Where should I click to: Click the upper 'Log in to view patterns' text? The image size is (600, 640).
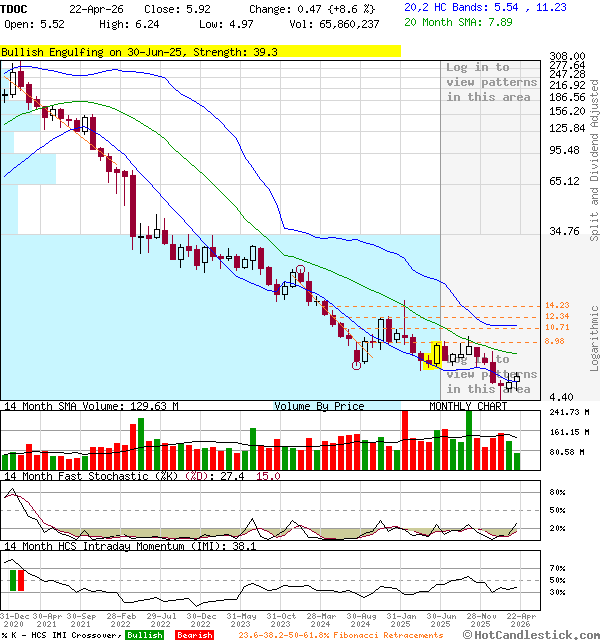pos(489,82)
